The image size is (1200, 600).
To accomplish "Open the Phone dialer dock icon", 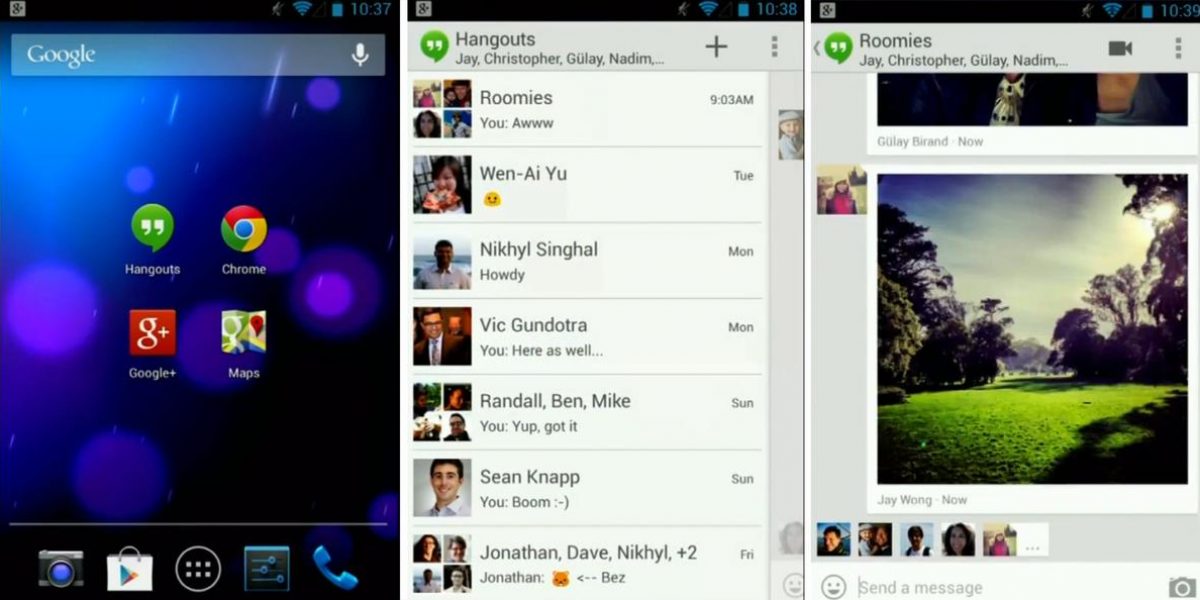I will (x=335, y=568).
